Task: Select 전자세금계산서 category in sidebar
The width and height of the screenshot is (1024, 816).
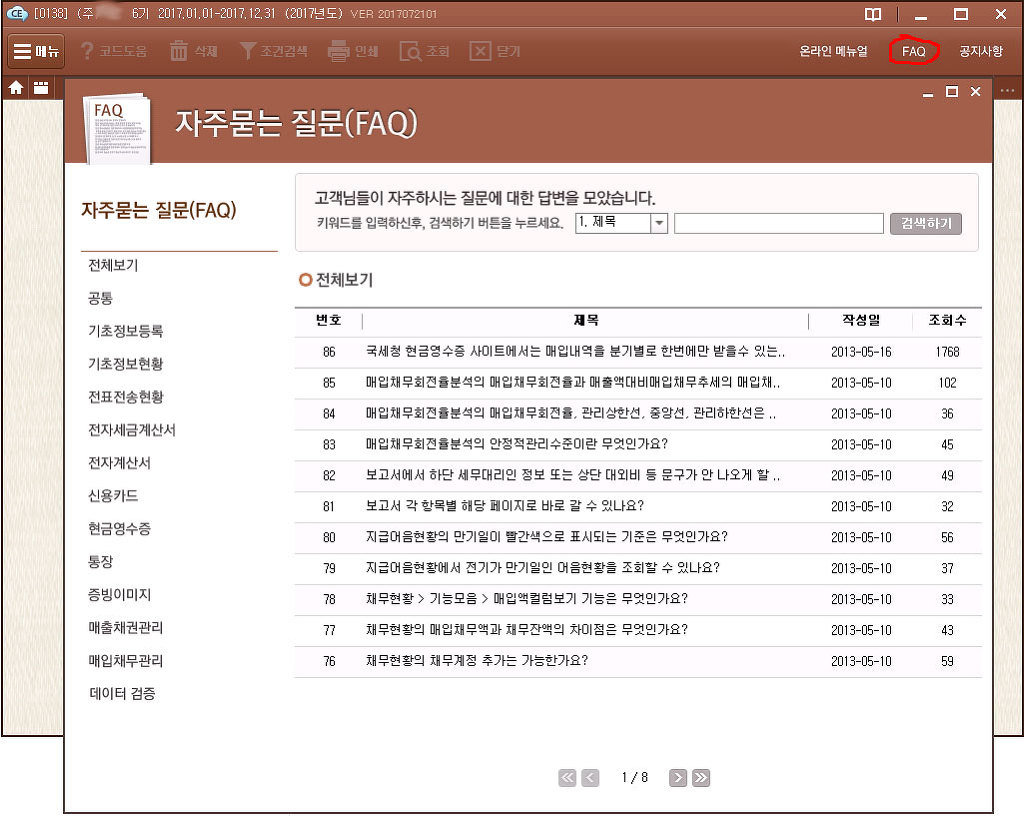Action: 132,430
